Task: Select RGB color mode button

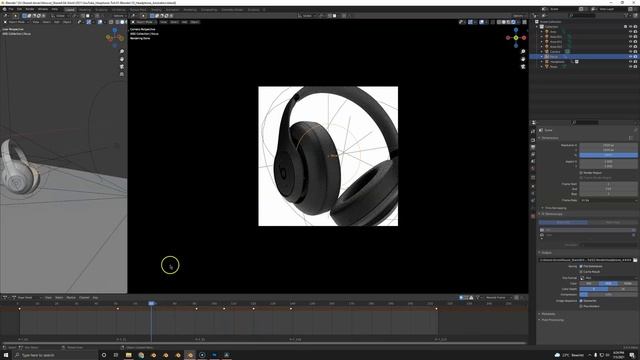Action: click(608, 283)
